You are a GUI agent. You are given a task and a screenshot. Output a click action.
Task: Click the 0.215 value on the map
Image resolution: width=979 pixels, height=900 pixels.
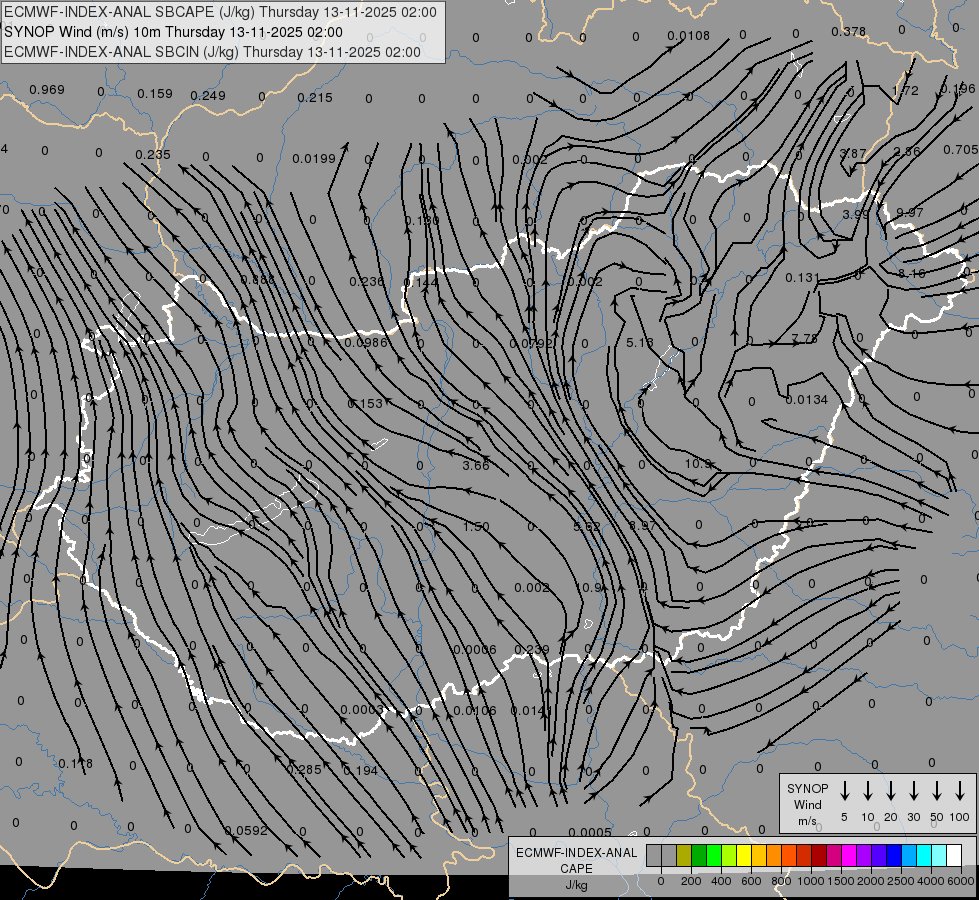click(x=315, y=97)
